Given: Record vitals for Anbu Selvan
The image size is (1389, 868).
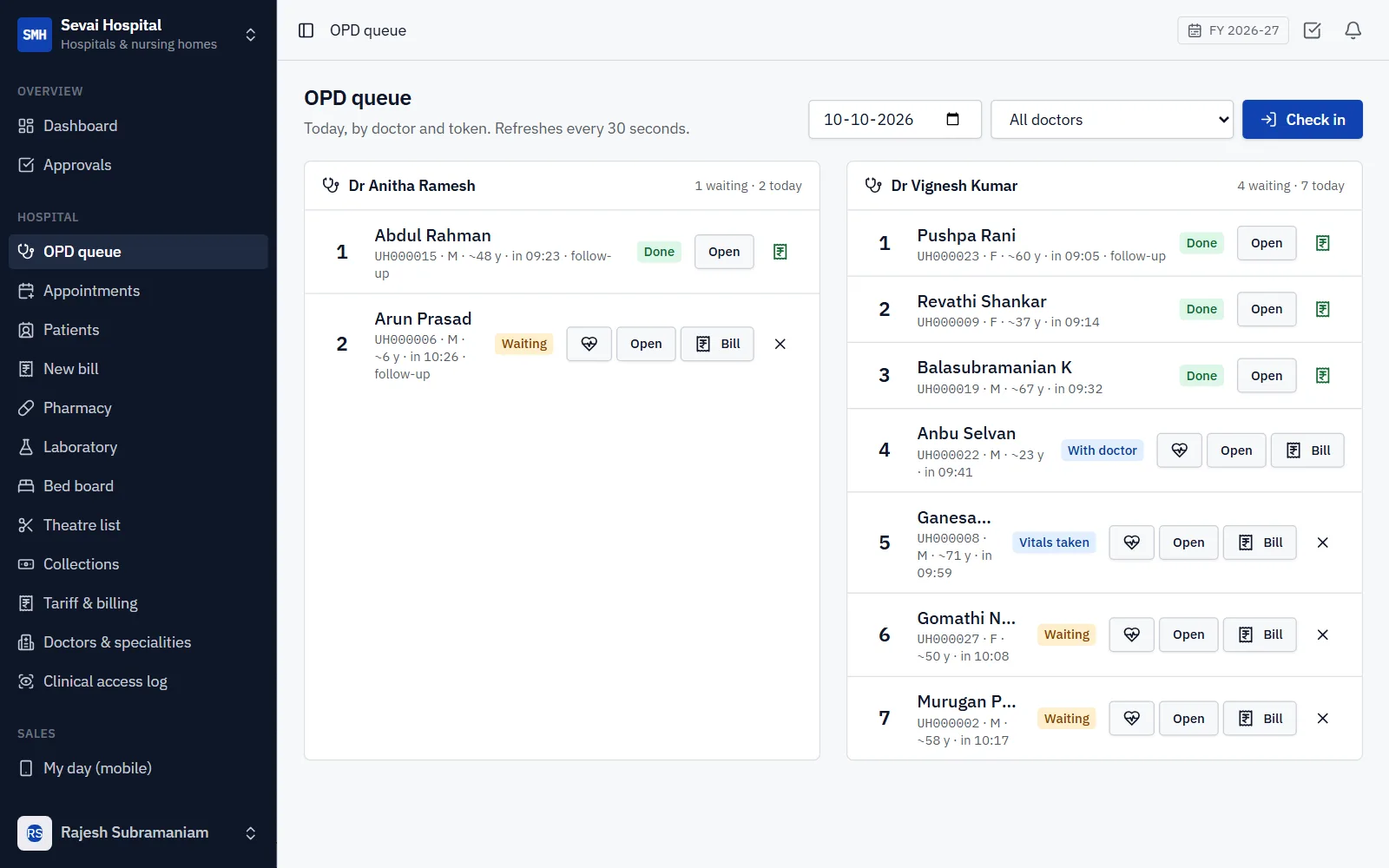Looking at the screenshot, I should 1179,450.
